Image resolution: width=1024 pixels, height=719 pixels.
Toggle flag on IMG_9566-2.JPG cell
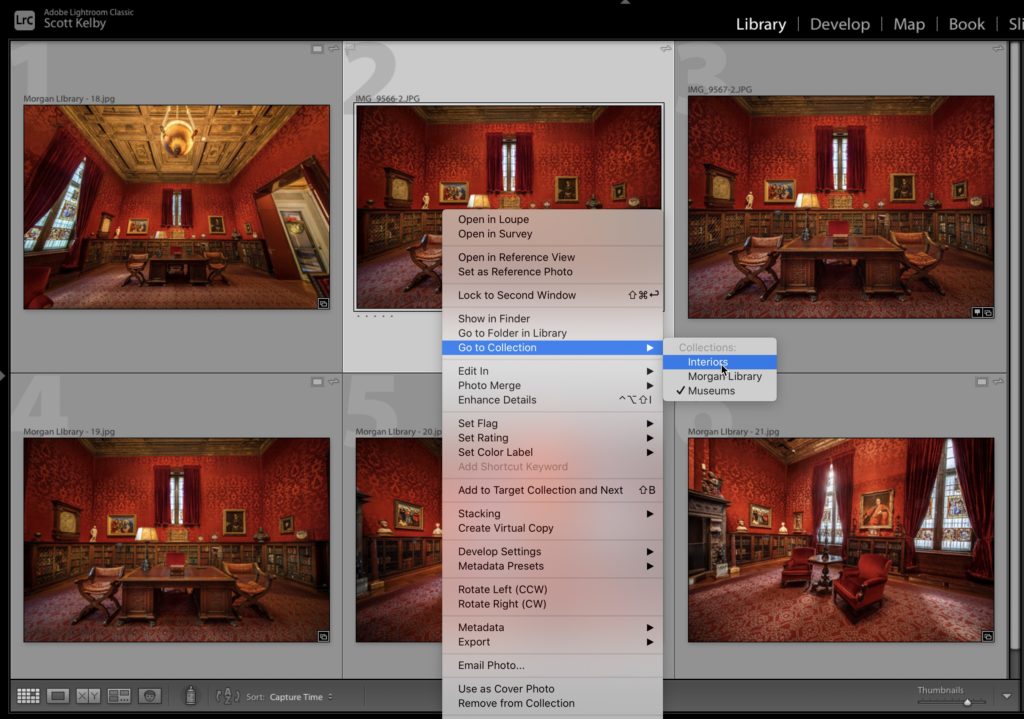click(350, 48)
